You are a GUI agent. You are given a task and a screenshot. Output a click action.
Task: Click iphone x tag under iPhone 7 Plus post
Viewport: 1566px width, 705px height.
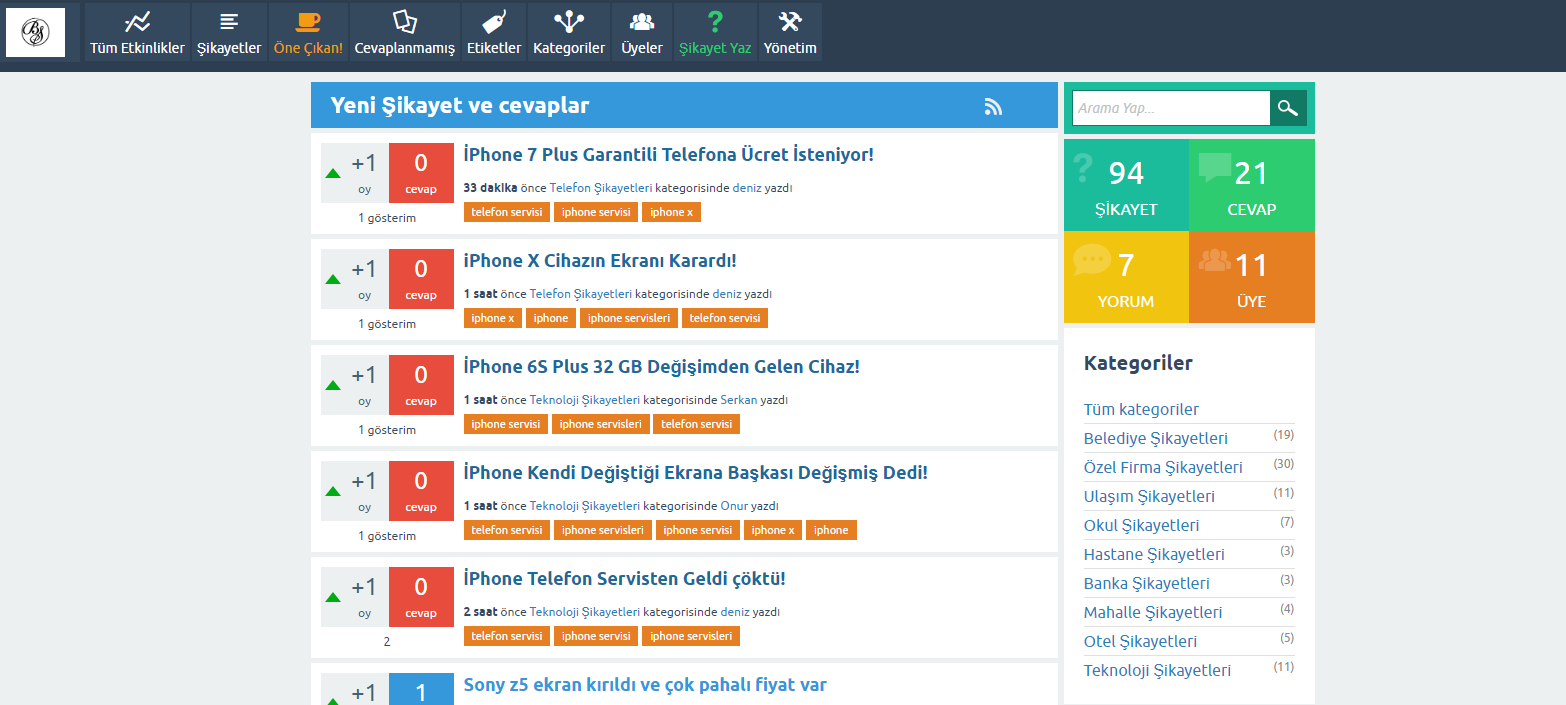671,212
